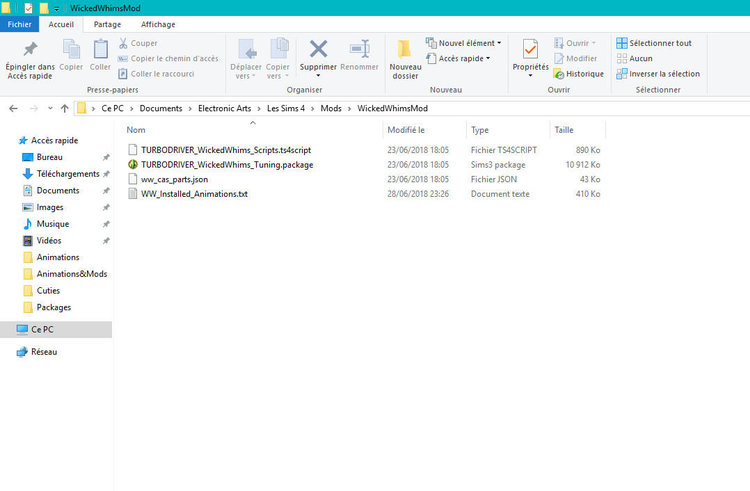Open Musique in the sidebar
Screen dimensions: 750x491
(53, 224)
